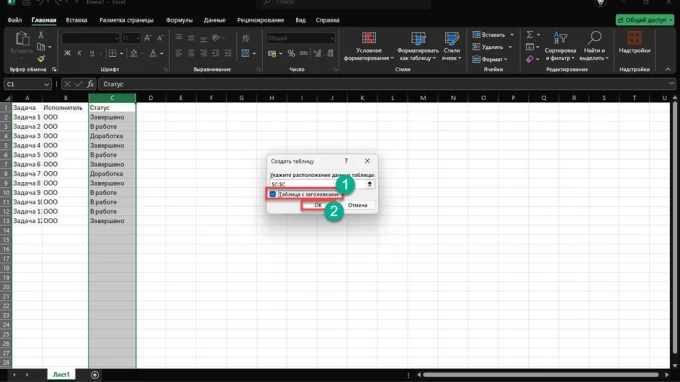680x382 pixels.
Task: Toggle italic К formatting
Action: [79, 53]
